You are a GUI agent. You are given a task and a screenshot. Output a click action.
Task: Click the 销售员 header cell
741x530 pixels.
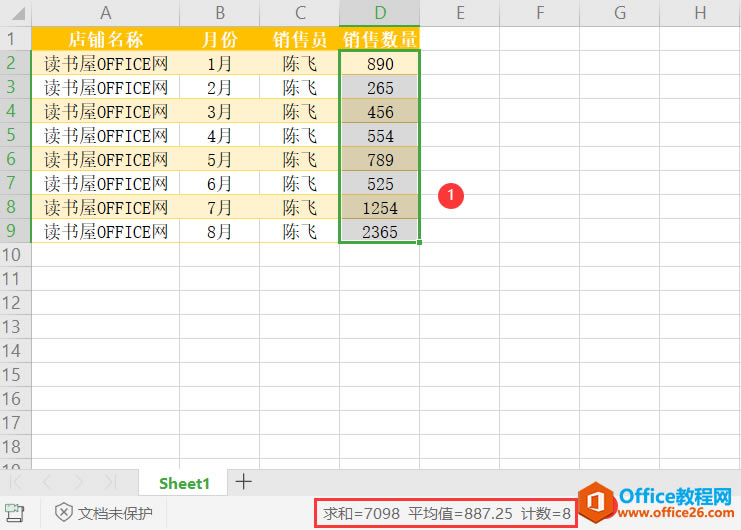299,39
